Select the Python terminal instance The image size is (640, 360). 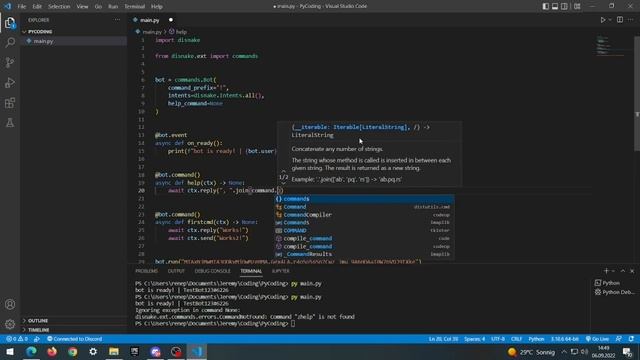coord(611,283)
